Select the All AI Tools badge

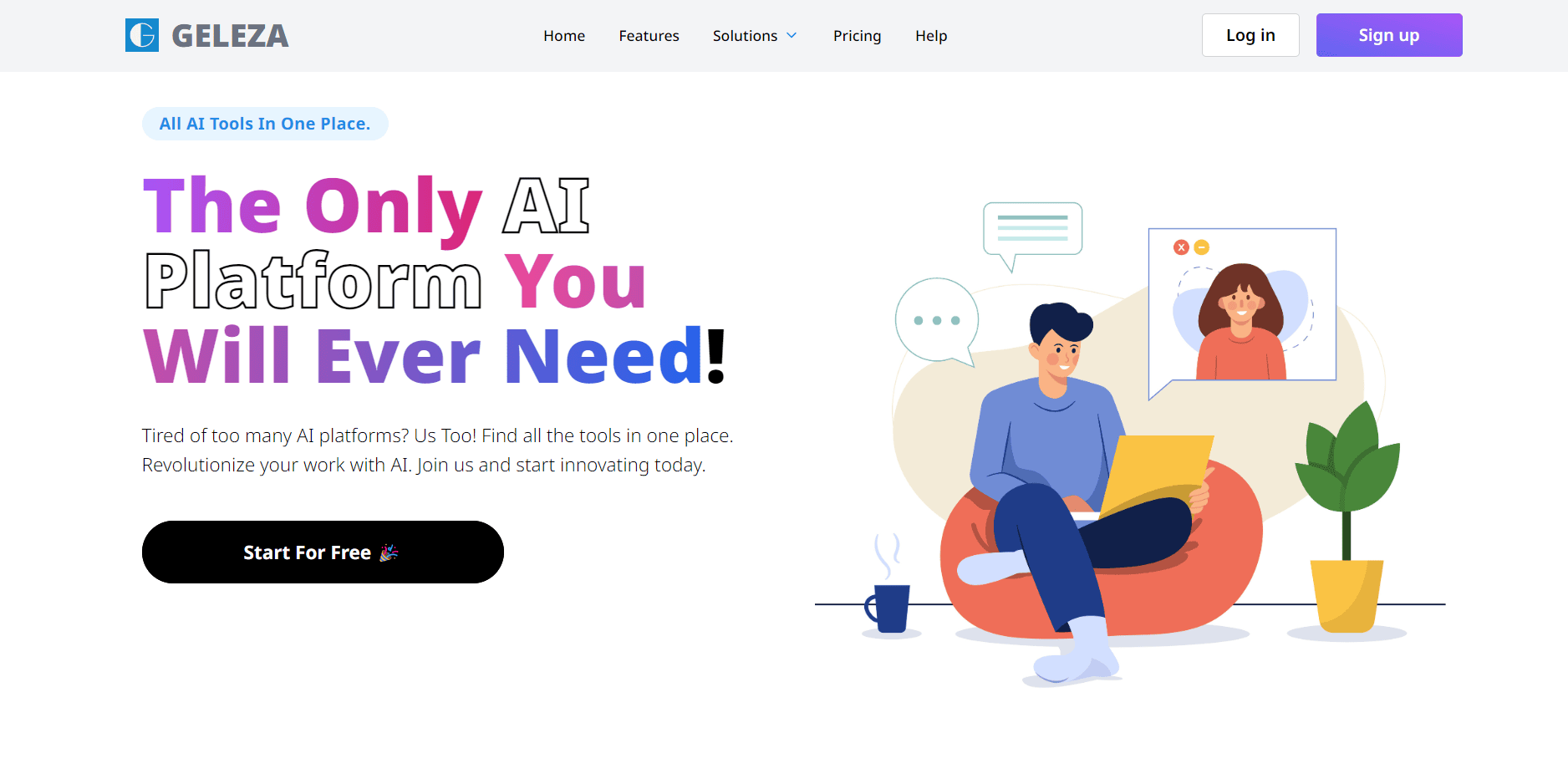[x=265, y=124]
